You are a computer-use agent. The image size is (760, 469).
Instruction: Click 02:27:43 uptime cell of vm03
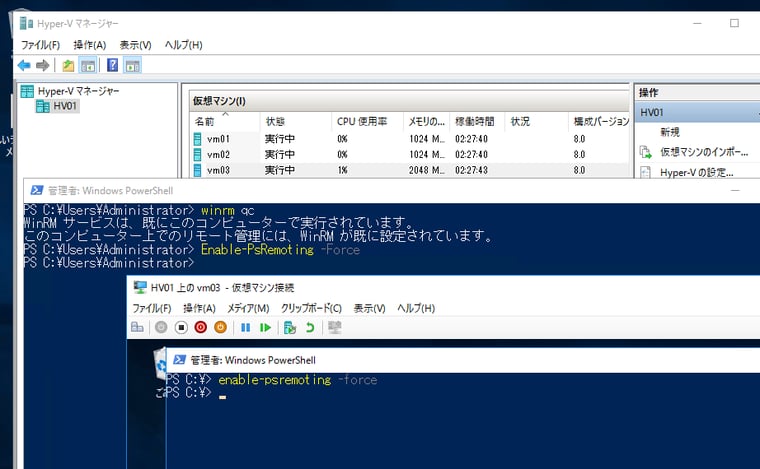(x=471, y=170)
